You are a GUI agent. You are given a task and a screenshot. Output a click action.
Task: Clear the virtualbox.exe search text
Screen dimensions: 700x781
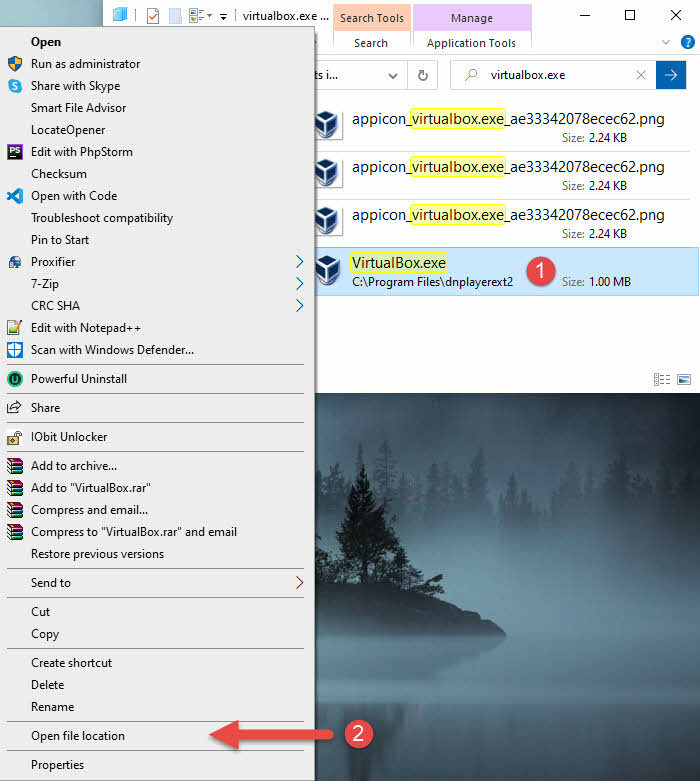point(641,75)
